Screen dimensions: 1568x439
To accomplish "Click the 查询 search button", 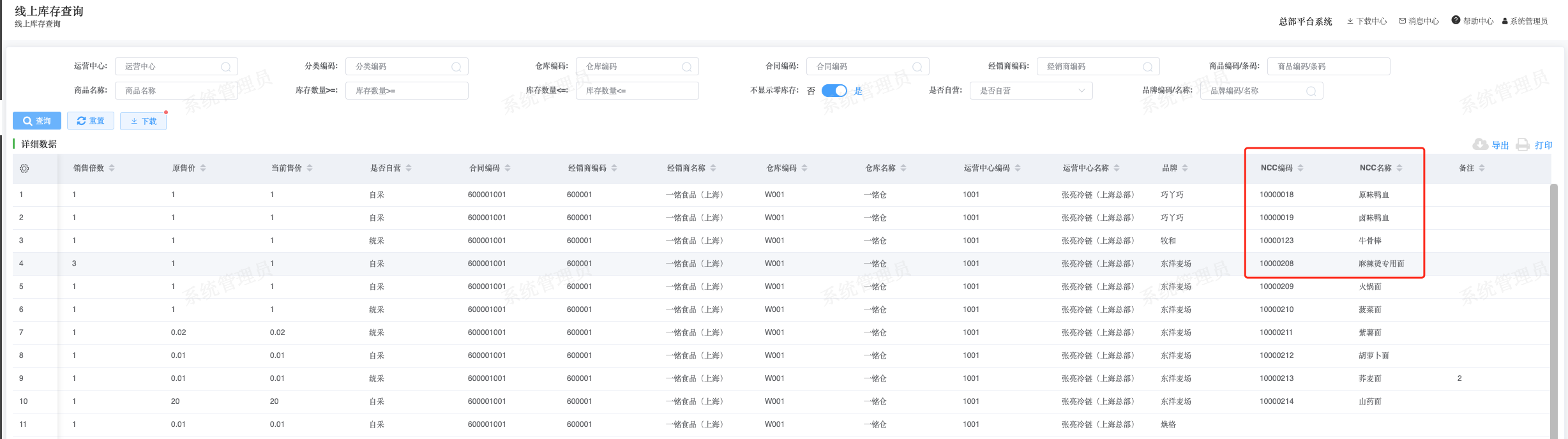I will coord(37,121).
